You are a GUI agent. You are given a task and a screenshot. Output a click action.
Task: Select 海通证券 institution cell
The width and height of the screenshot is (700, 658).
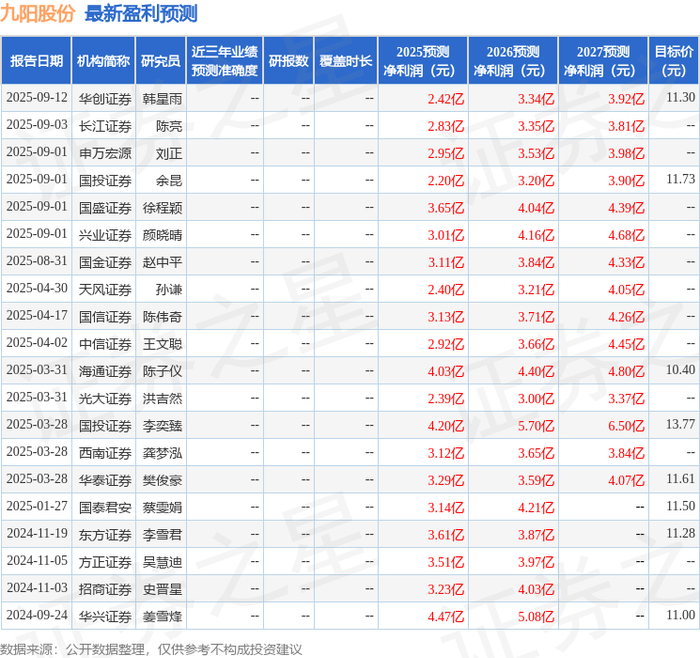105,371
